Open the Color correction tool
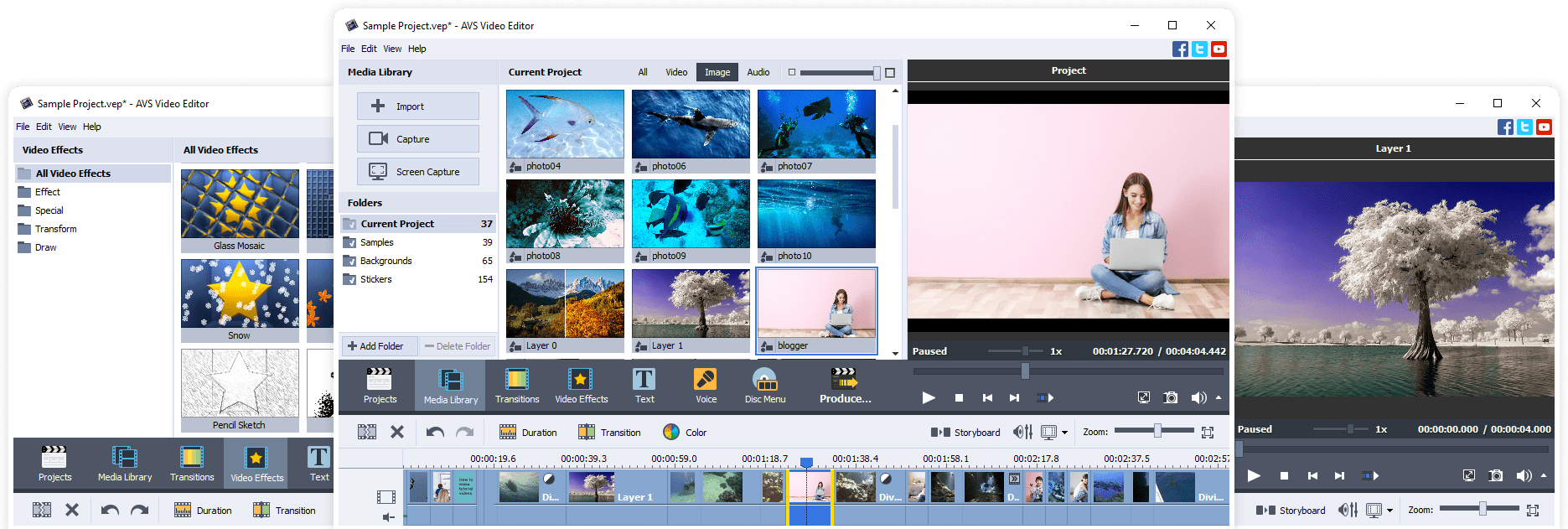The image size is (1568, 529). click(x=685, y=433)
